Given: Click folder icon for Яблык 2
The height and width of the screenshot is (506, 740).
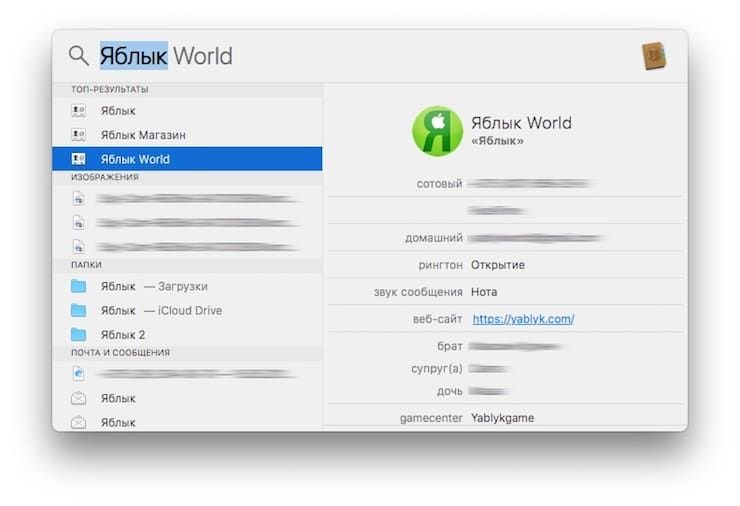Looking at the screenshot, I should 78,334.
